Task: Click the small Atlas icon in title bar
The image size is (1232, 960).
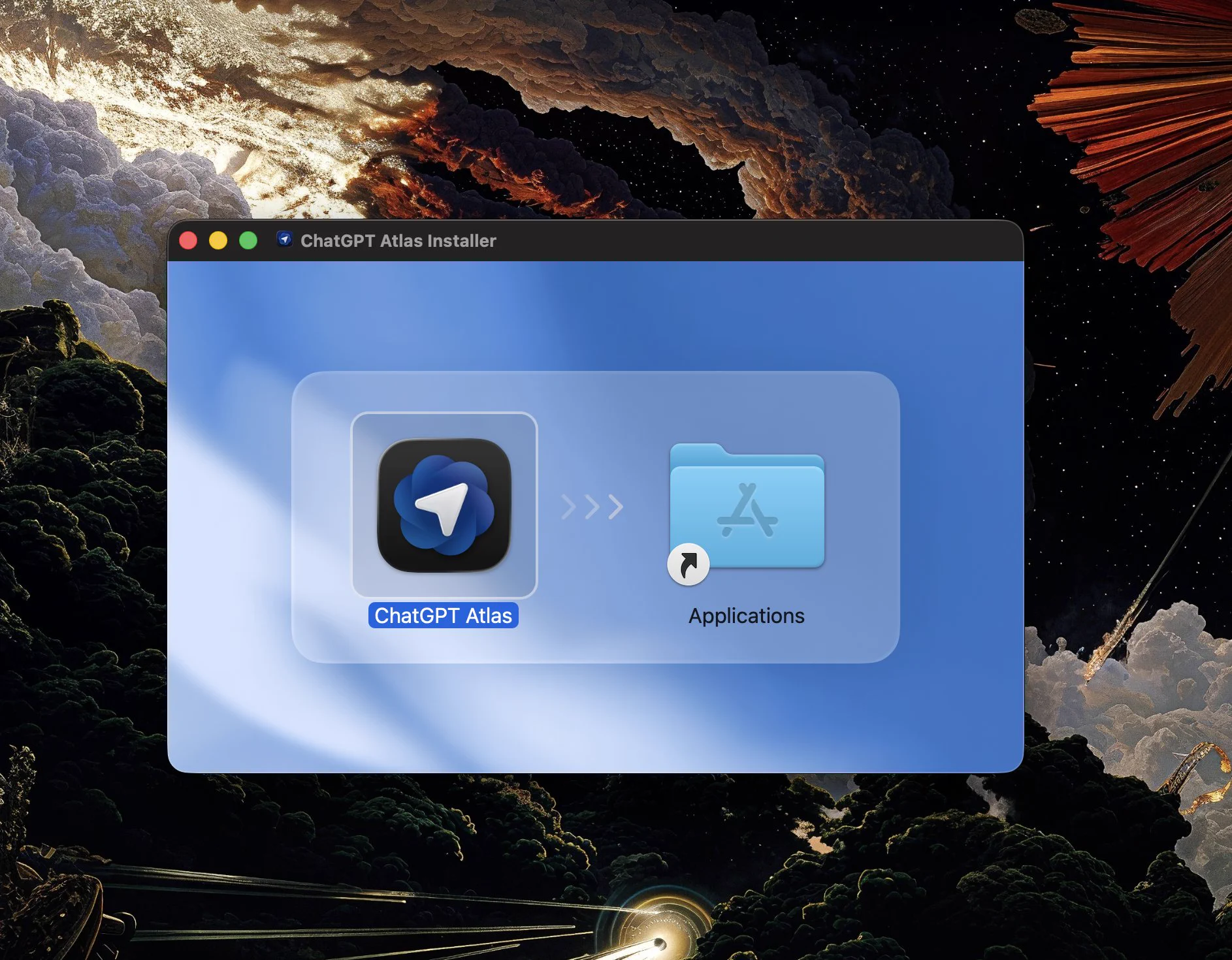Action: pyautogui.click(x=284, y=240)
